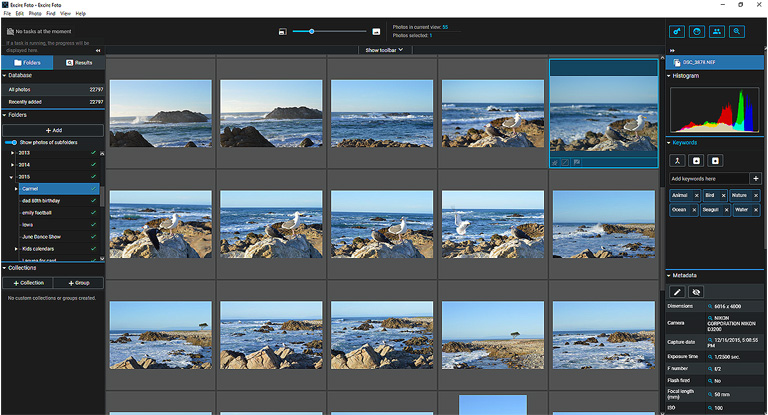768x415 pixels.
Task: Remove the Water keyword tag
Action: point(756,210)
